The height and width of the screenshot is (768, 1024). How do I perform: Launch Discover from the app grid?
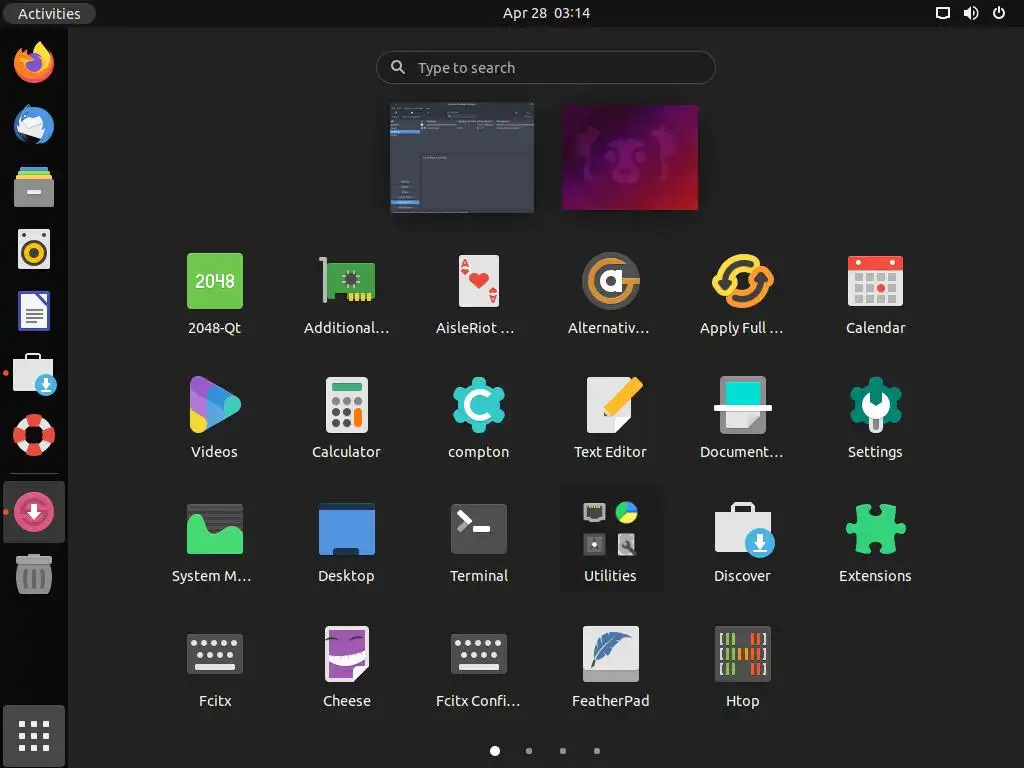point(743,542)
